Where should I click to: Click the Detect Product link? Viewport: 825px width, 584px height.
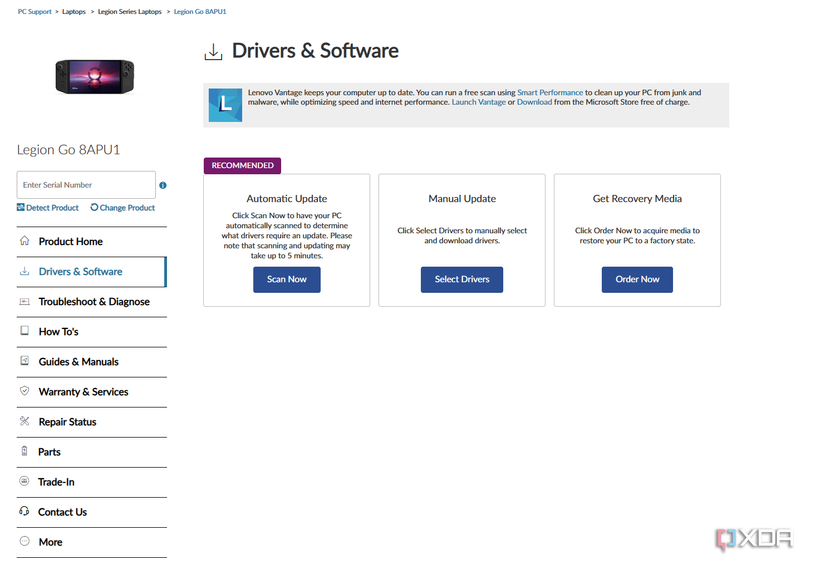pyautogui.click(x=48, y=208)
